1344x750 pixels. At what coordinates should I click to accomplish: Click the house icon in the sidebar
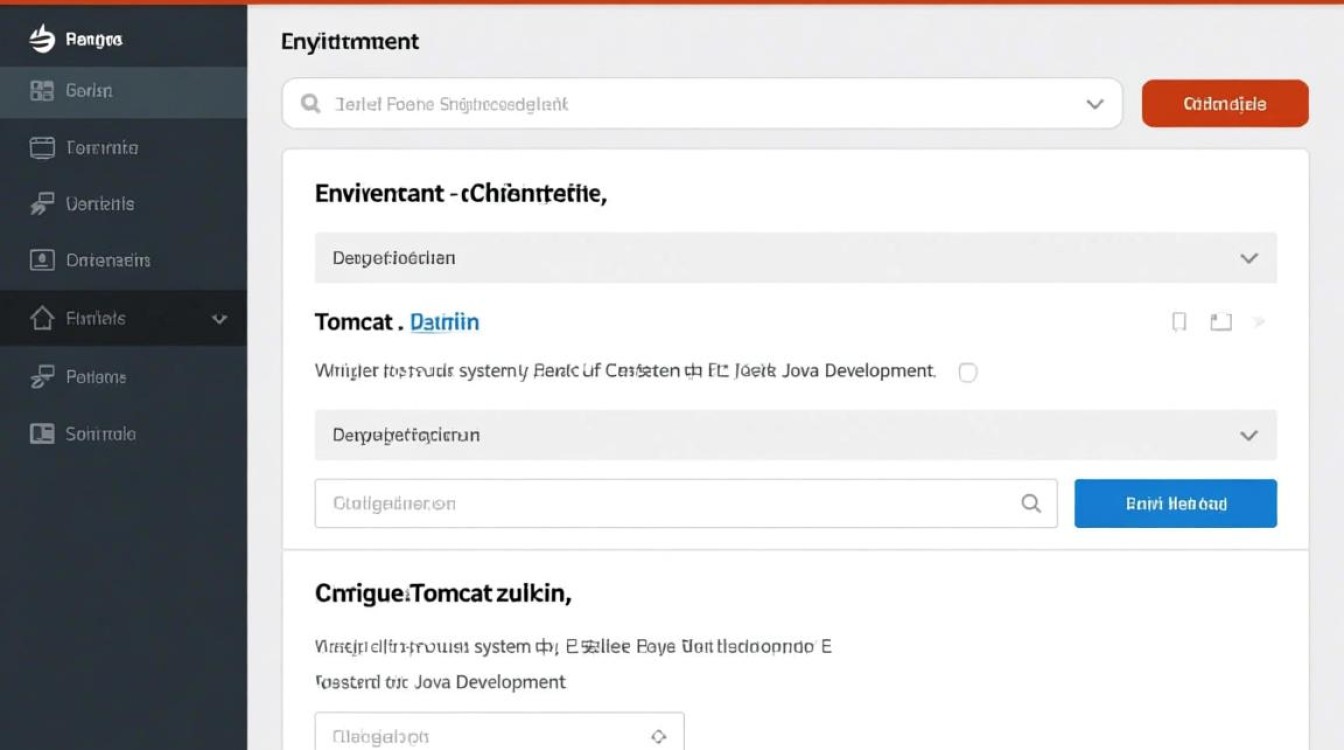(x=42, y=319)
